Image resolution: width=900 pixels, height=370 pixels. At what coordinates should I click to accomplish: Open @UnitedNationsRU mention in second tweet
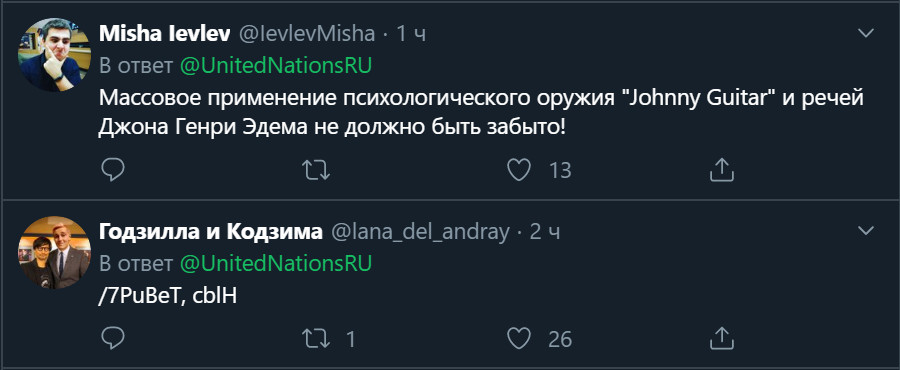click(x=276, y=264)
